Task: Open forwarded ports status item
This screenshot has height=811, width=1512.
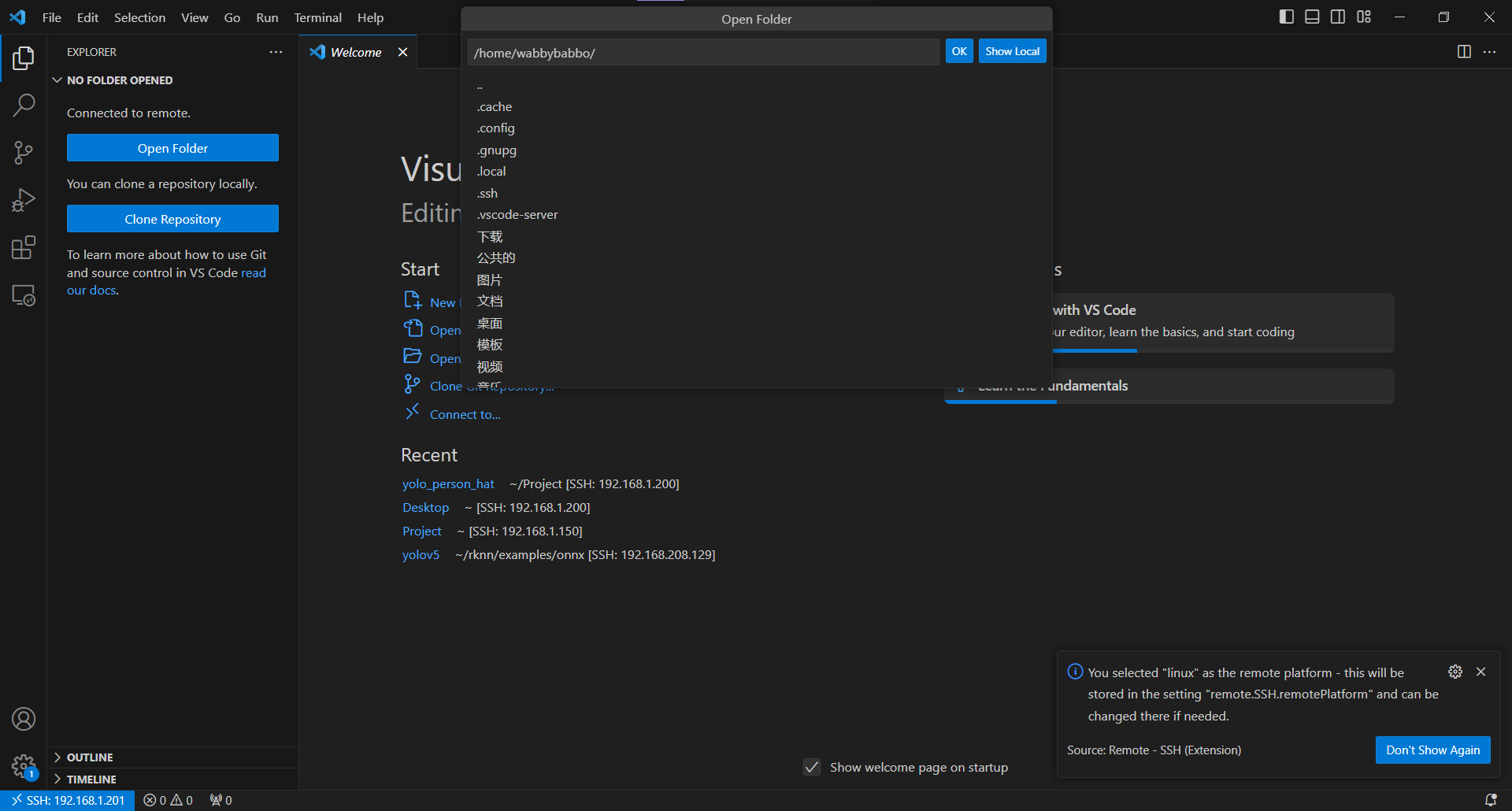Action: 220,800
